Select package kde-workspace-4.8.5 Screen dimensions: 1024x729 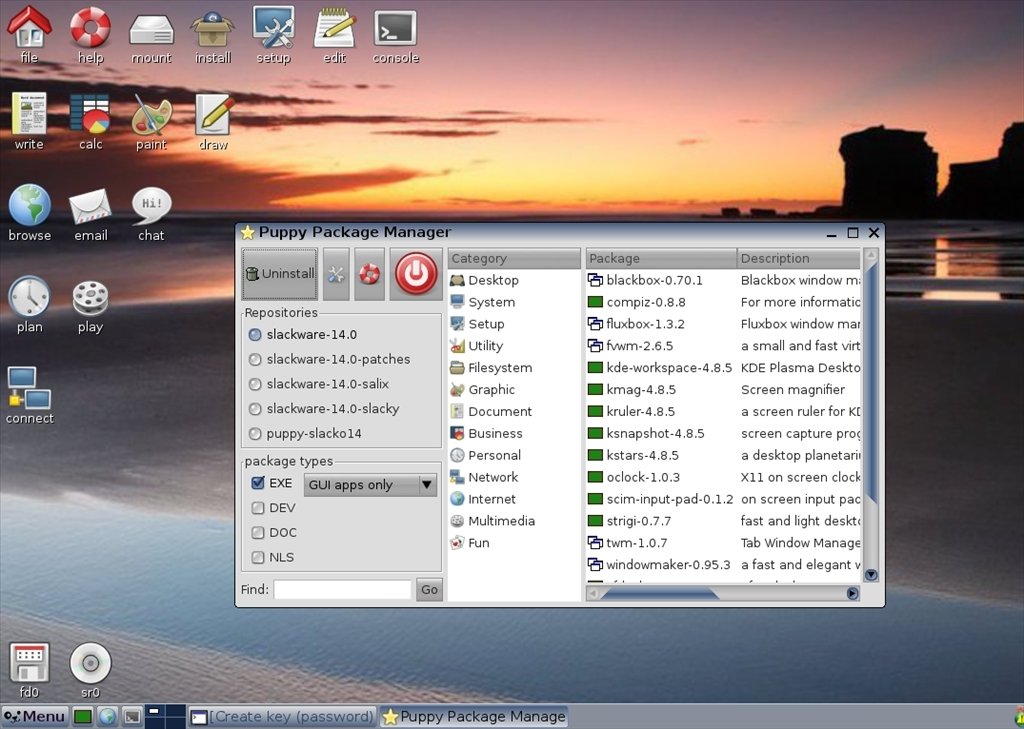tap(724, 368)
